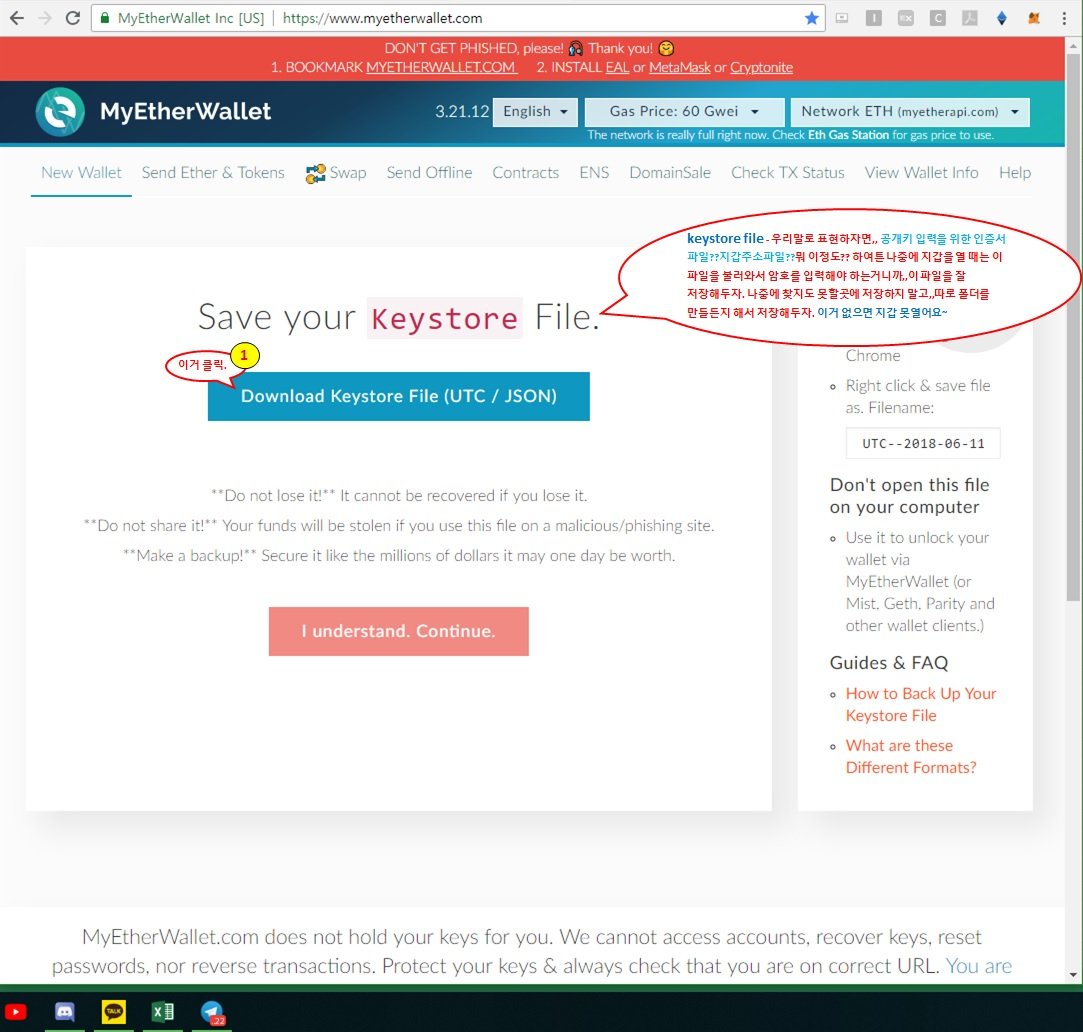Image resolution: width=1083 pixels, height=1032 pixels.
Task: Open the English language dropdown
Action: tap(535, 112)
